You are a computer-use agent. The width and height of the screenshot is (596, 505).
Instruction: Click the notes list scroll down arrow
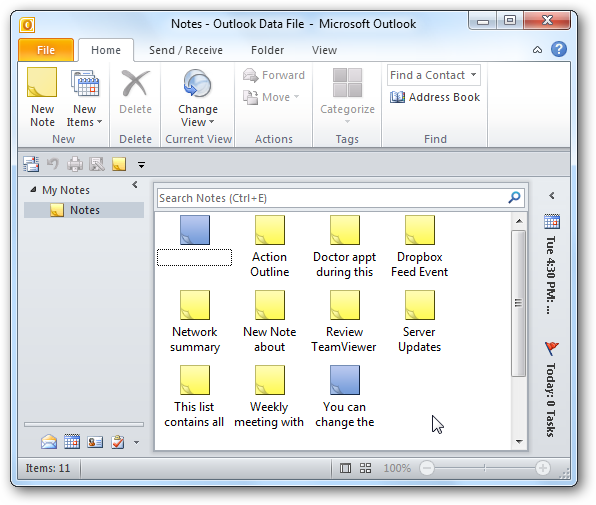519,442
